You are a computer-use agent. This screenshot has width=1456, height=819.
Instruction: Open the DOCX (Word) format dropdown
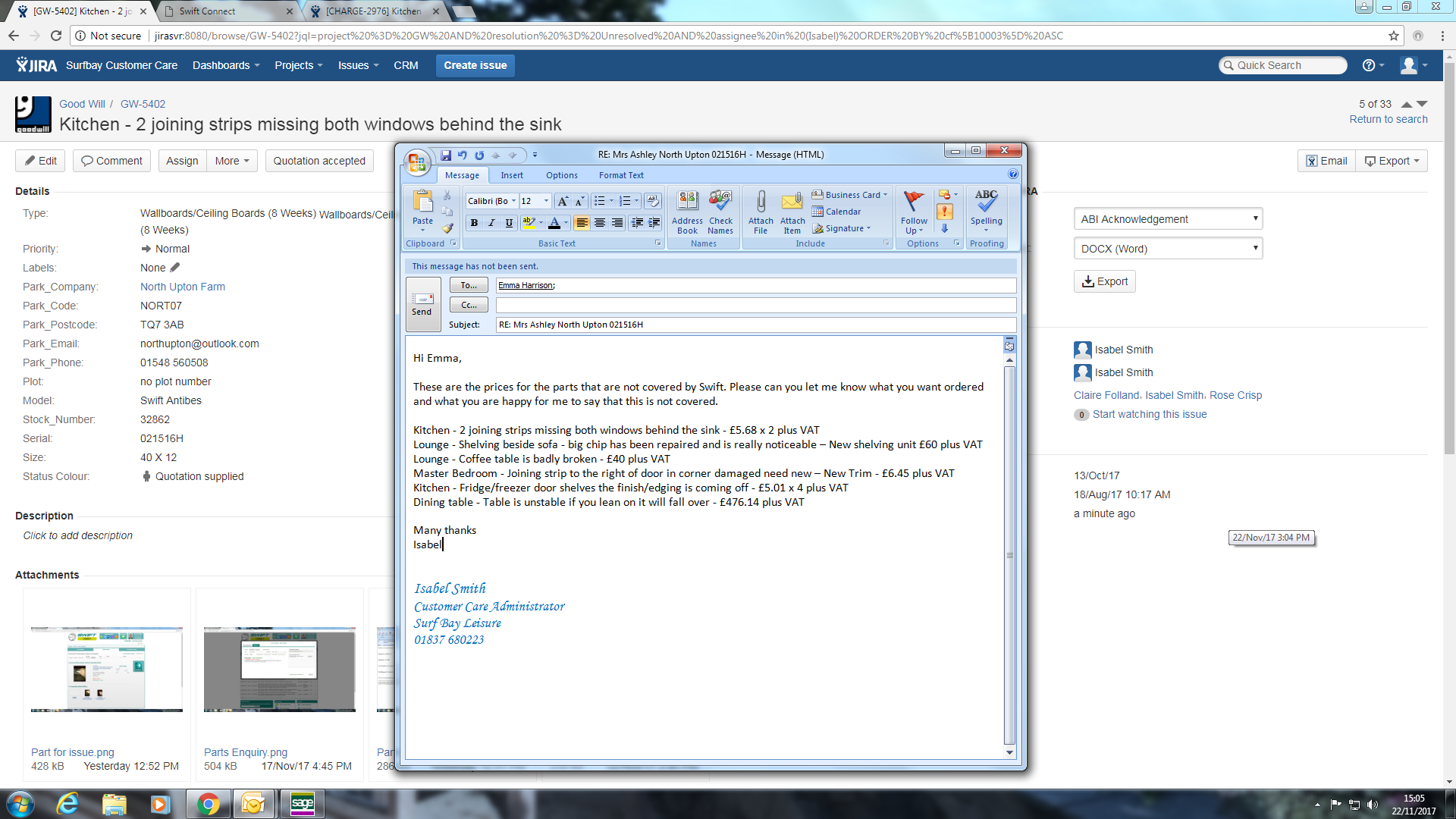click(1168, 249)
